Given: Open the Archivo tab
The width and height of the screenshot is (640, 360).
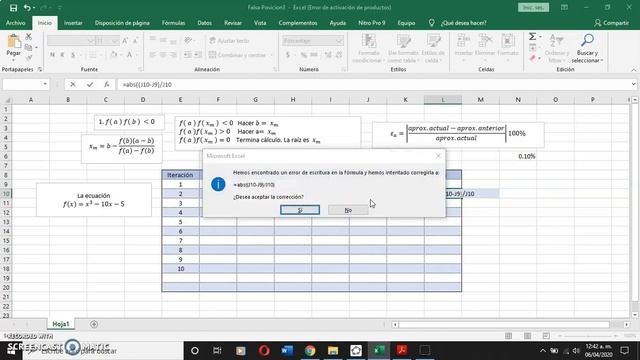Looking at the screenshot, I should [16, 23].
